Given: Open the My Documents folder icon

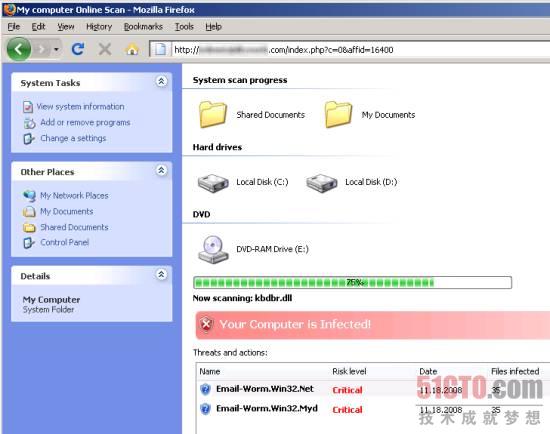Looking at the screenshot, I should (338, 114).
